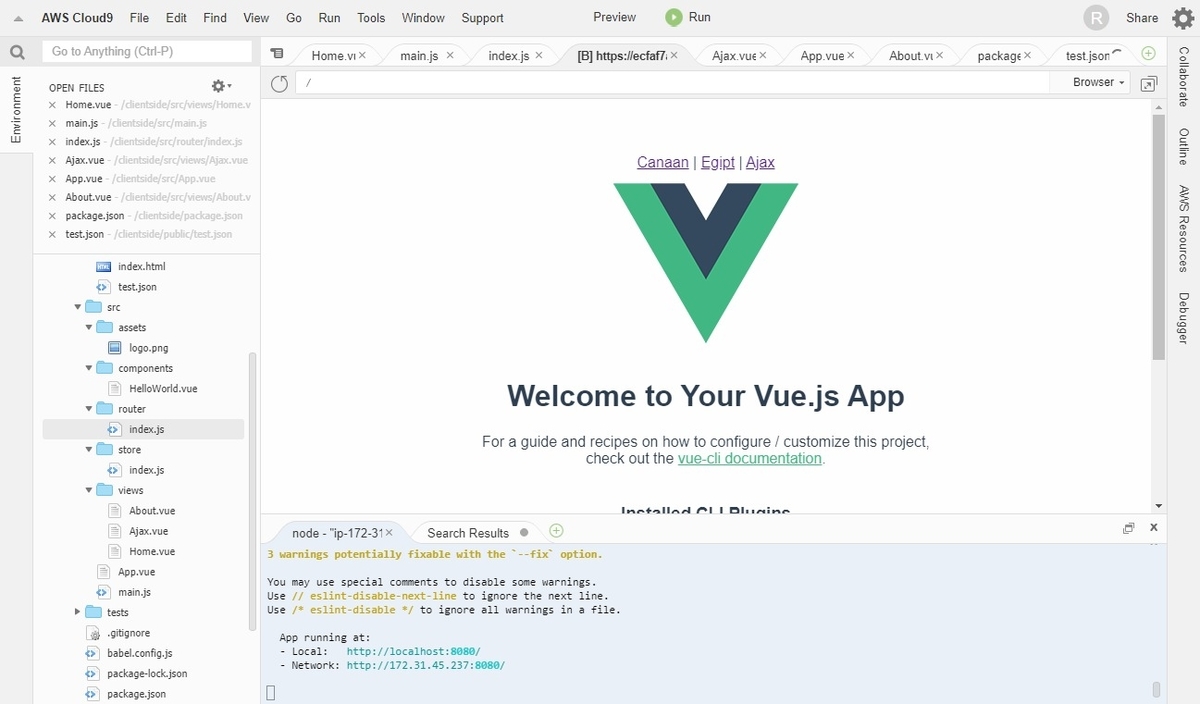Image resolution: width=1200 pixels, height=704 pixels.
Task: Open the Tools menu
Action: pyautogui.click(x=371, y=17)
